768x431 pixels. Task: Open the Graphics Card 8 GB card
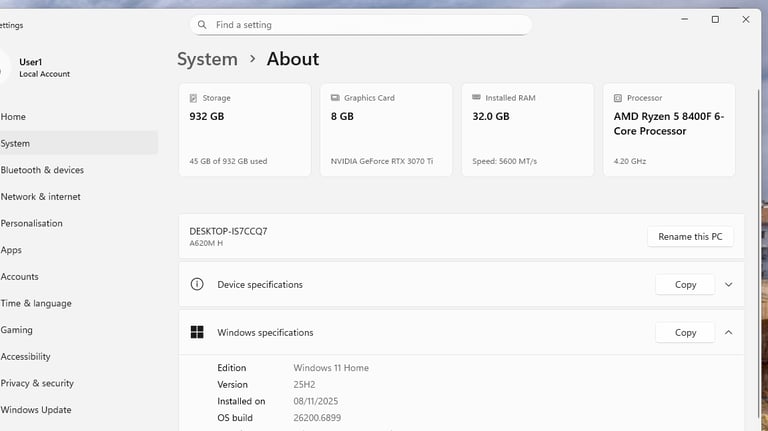point(386,130)
